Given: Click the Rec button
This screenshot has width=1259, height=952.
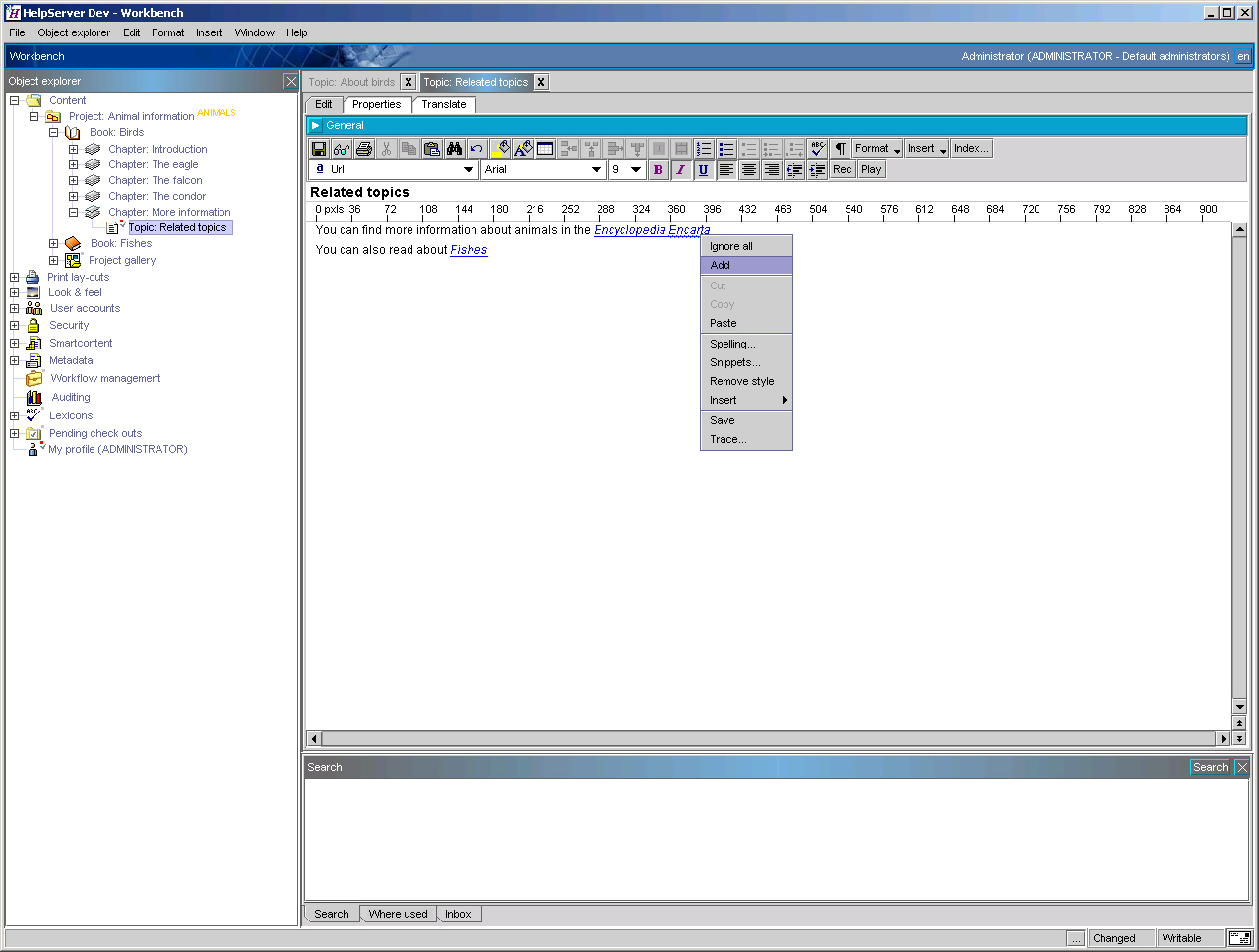Looking at the screenshot, I should tap(843, 170).
